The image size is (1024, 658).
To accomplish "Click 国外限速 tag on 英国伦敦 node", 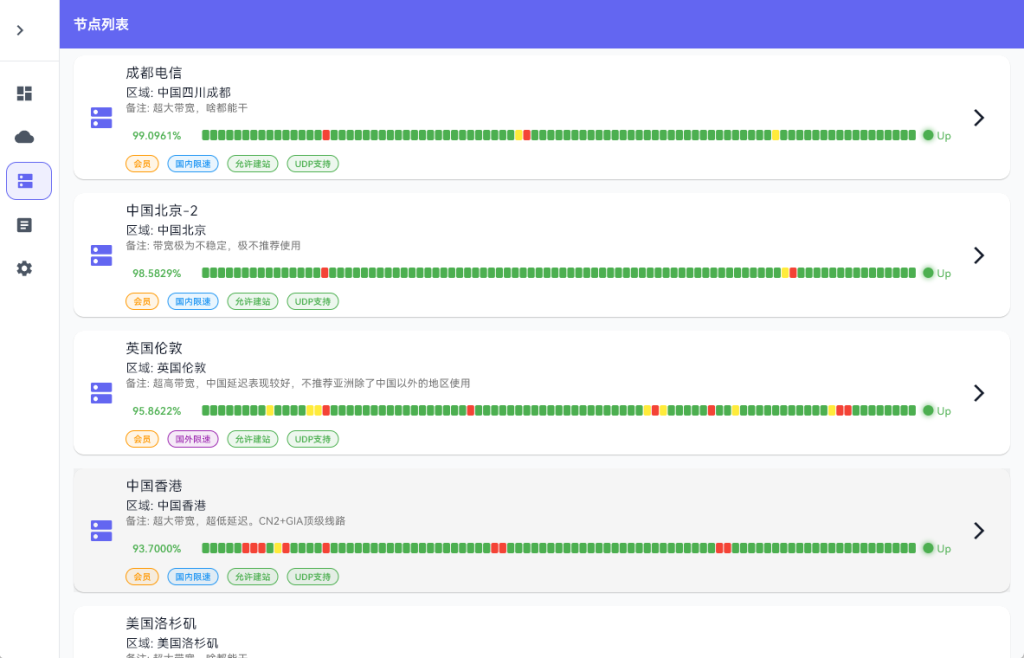I will (x=192, y=439).
